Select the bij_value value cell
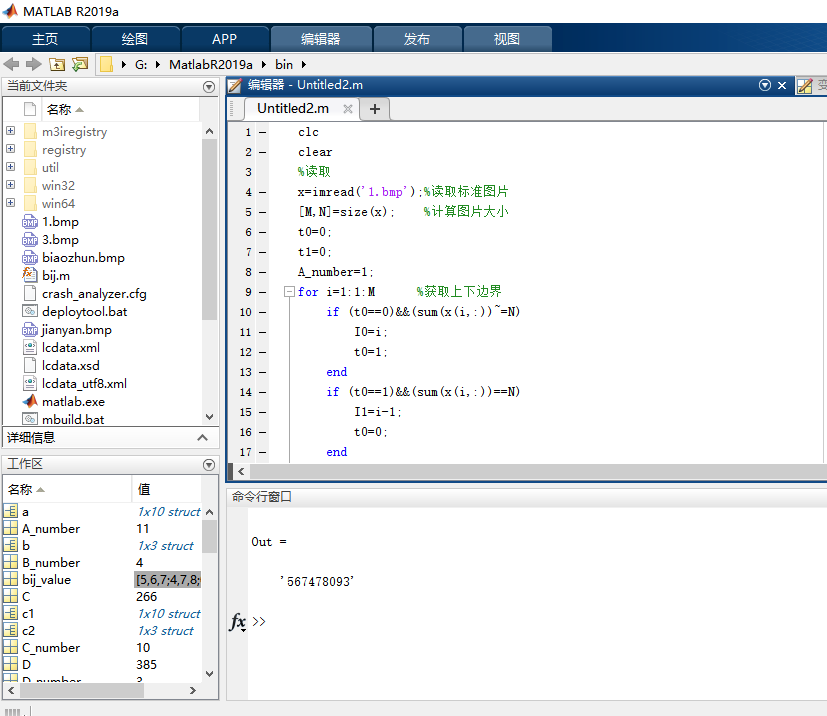This screenshot has width=827, height=716. (168, 579)
